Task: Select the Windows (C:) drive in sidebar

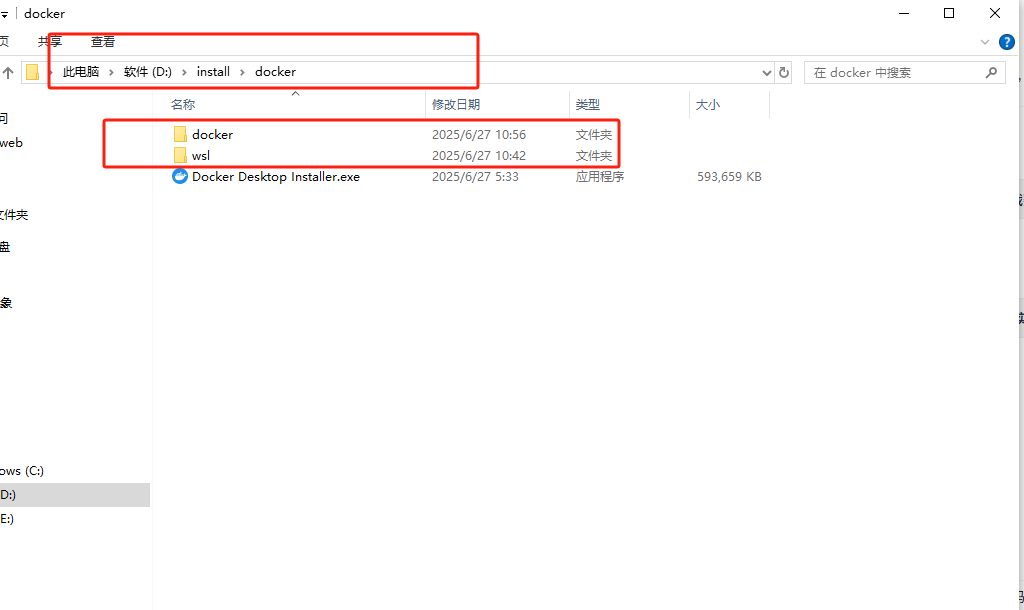Action: pyautogui.click(x=22, y=471)
